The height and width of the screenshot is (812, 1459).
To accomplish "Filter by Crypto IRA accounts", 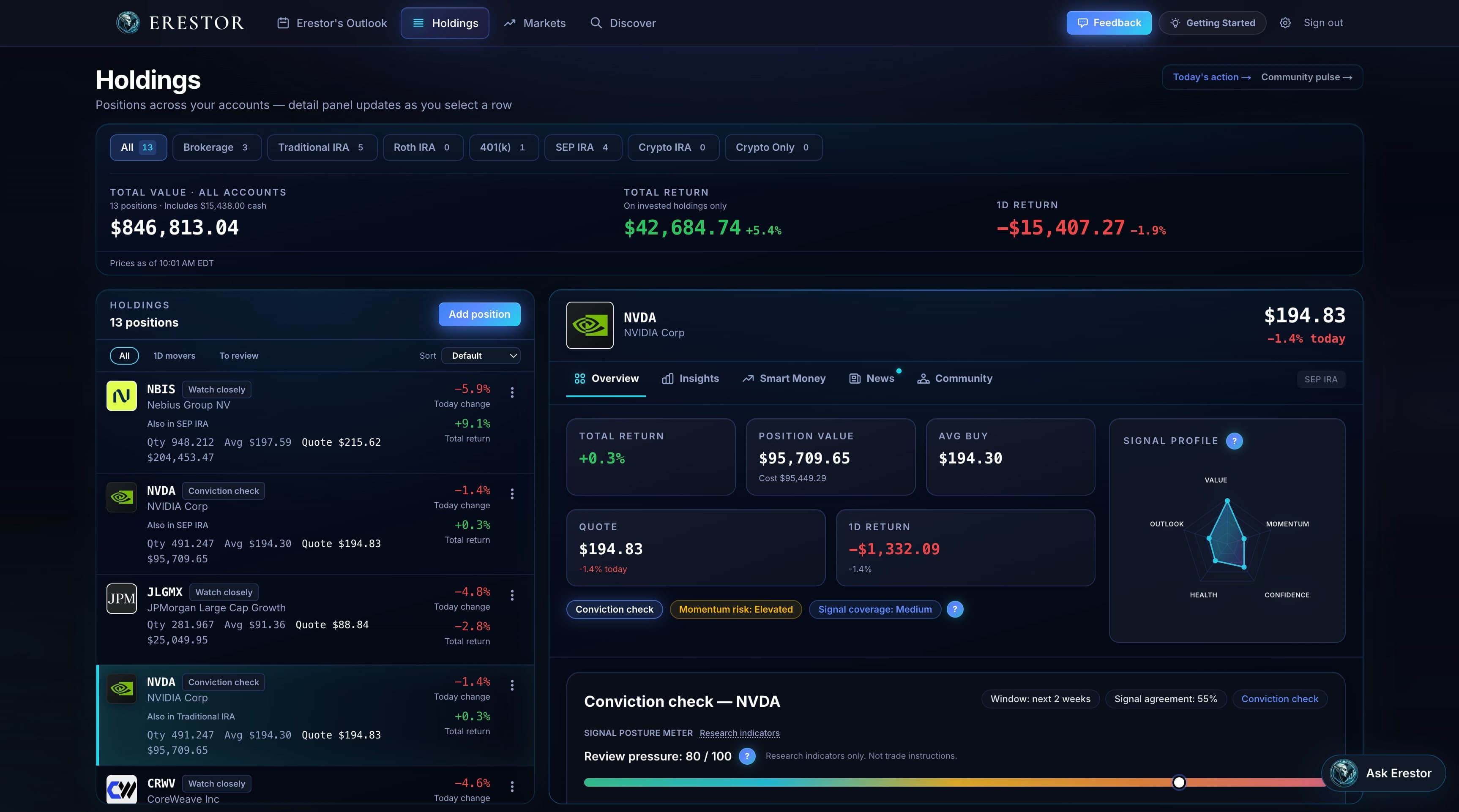I will 673,147.
